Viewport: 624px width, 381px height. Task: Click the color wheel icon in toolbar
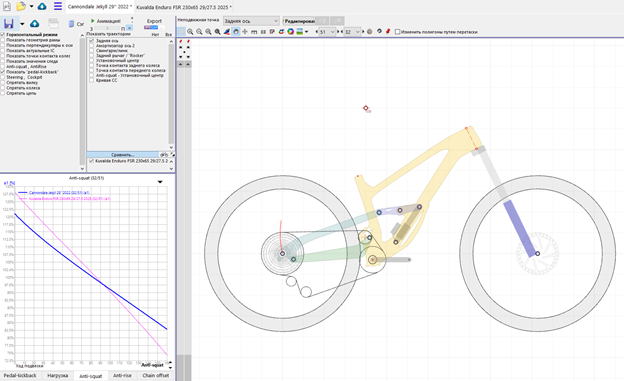(x=291, y=31)
